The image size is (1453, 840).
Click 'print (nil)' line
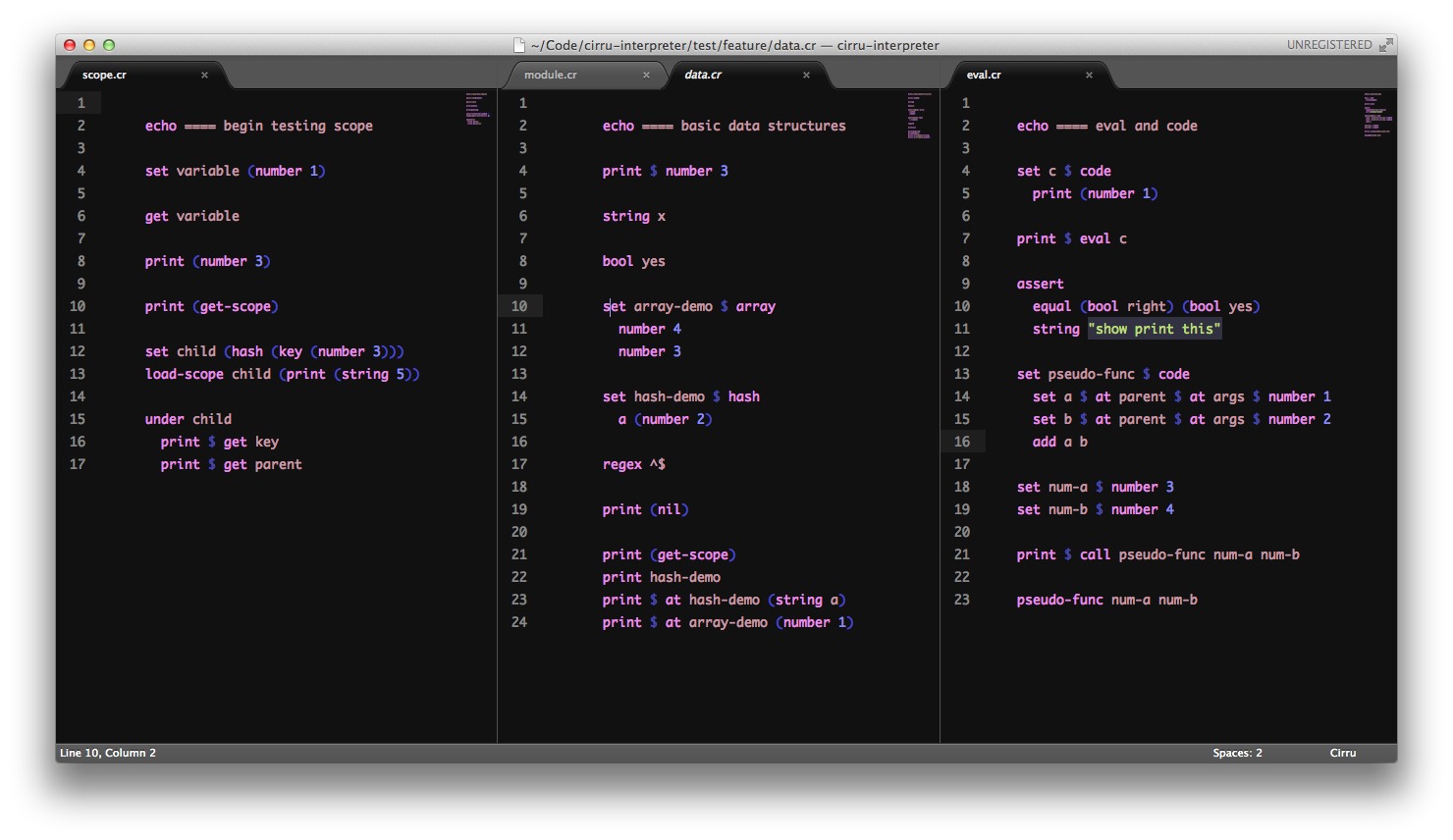click(646, 509)
